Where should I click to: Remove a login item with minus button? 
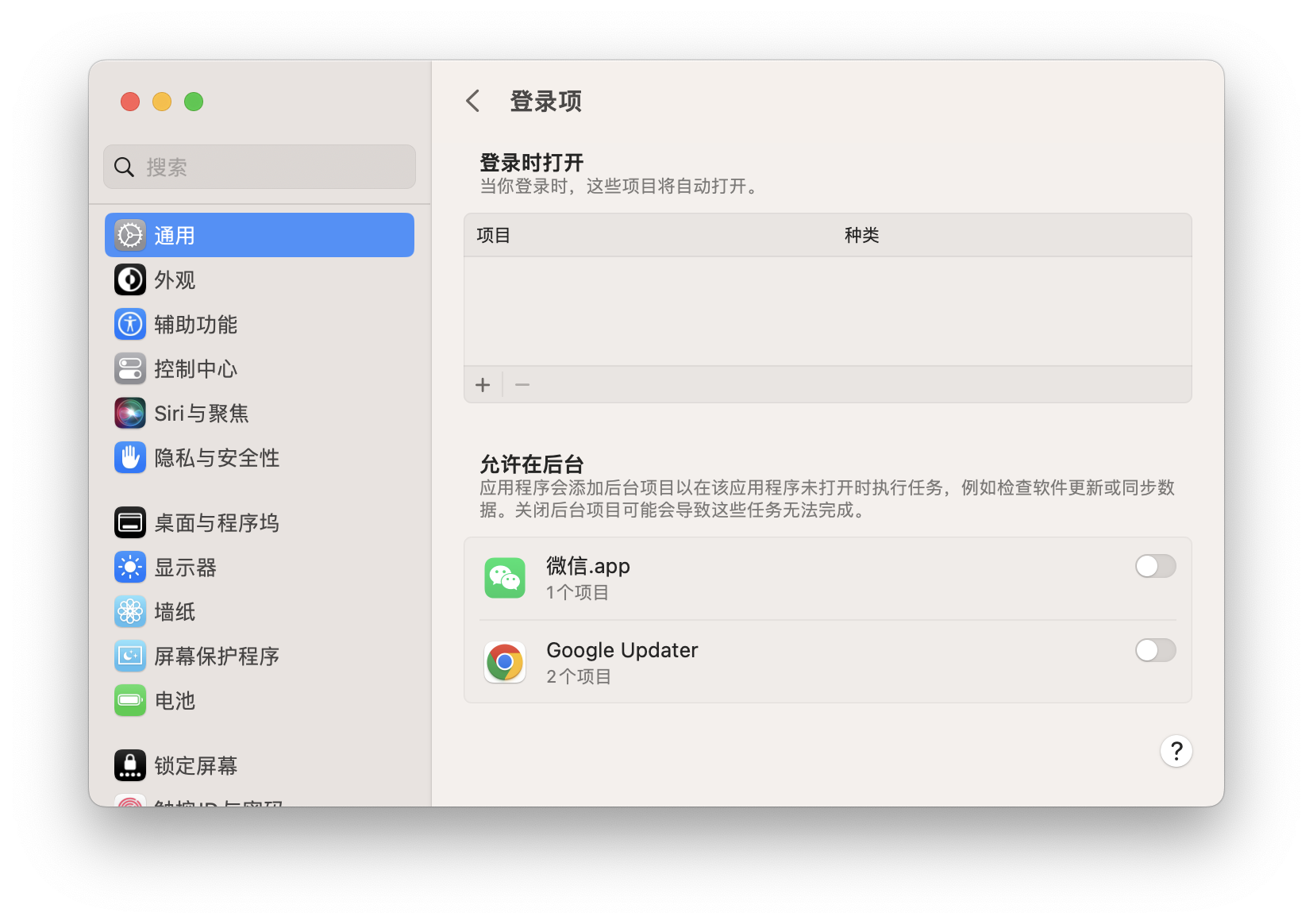(522, 385)
